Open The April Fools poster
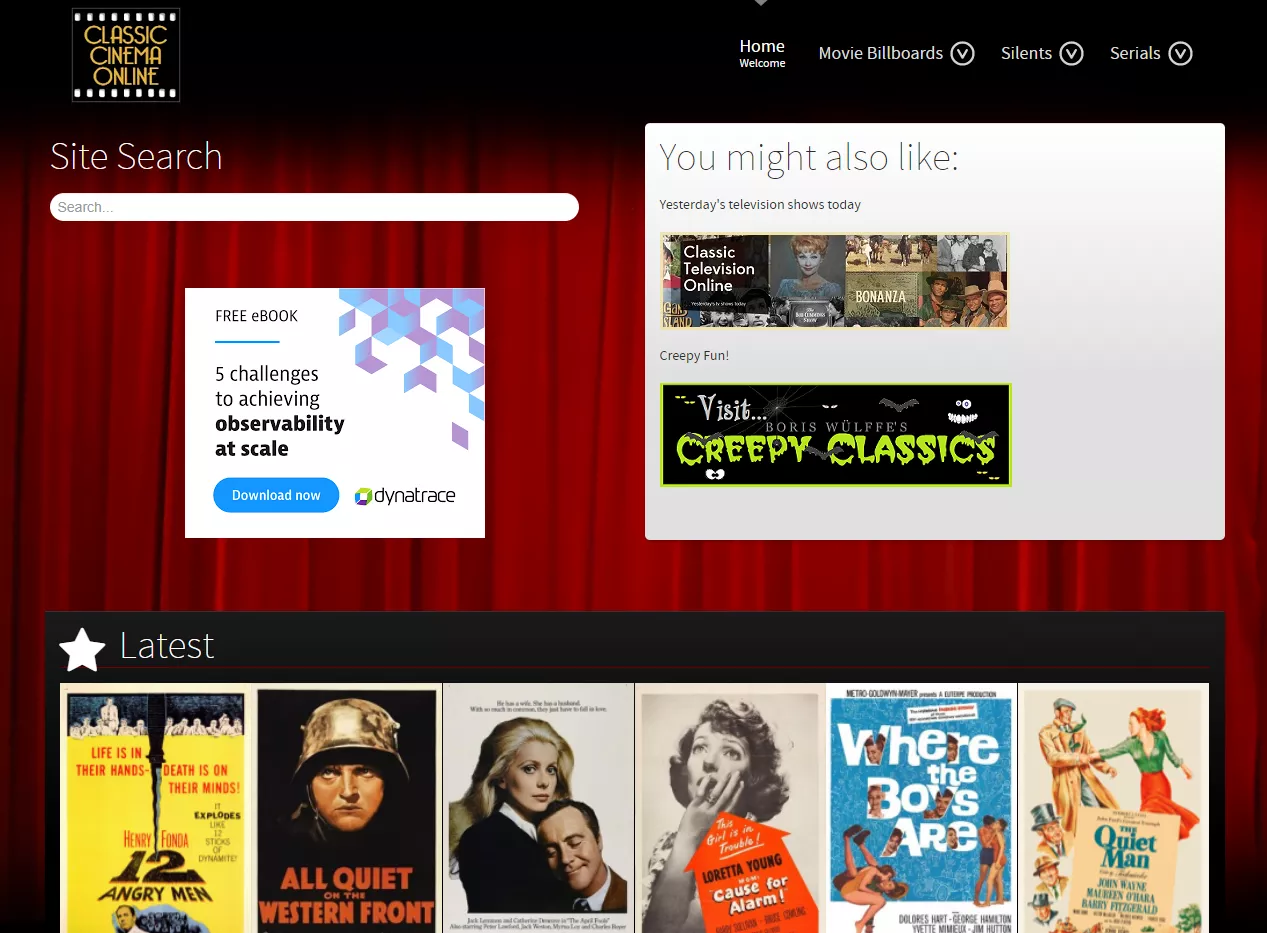Screen dimensions: 1267x933 (538, 808)
